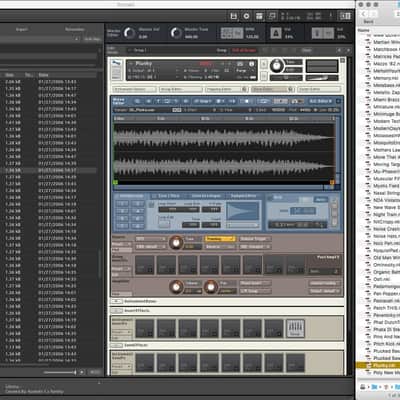
Task: Click the Auto button in Grid panel
Action: tap(321, 199)
